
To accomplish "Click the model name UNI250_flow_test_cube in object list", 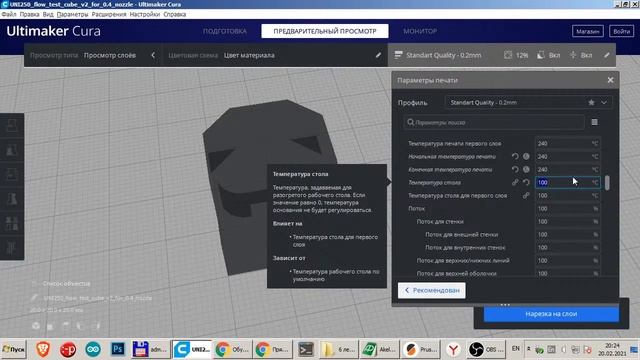I will click(98, 298).
